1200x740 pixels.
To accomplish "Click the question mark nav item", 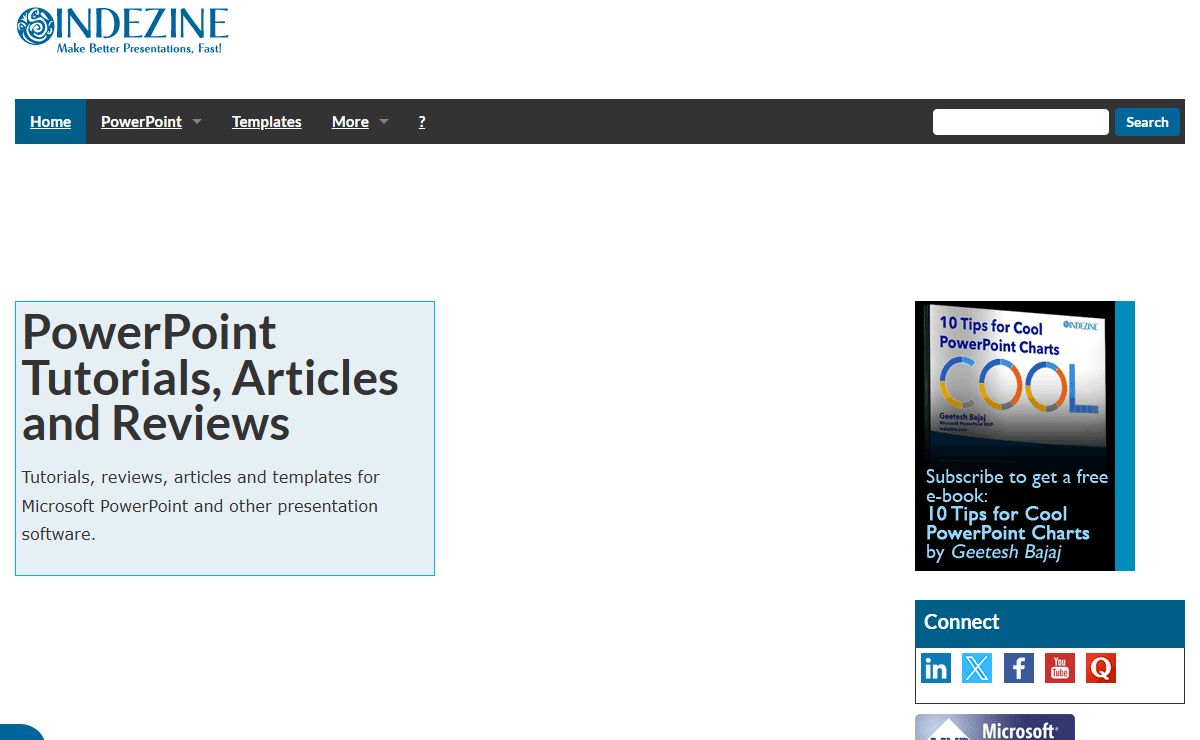I will click(x=422, y=122).
